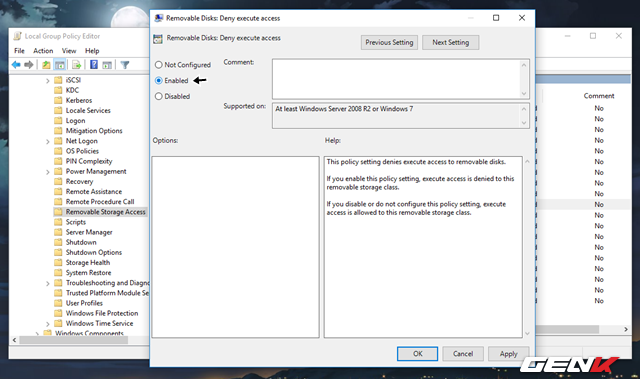Click the Comment box scroll-down arrow

(x=524, y=93)
